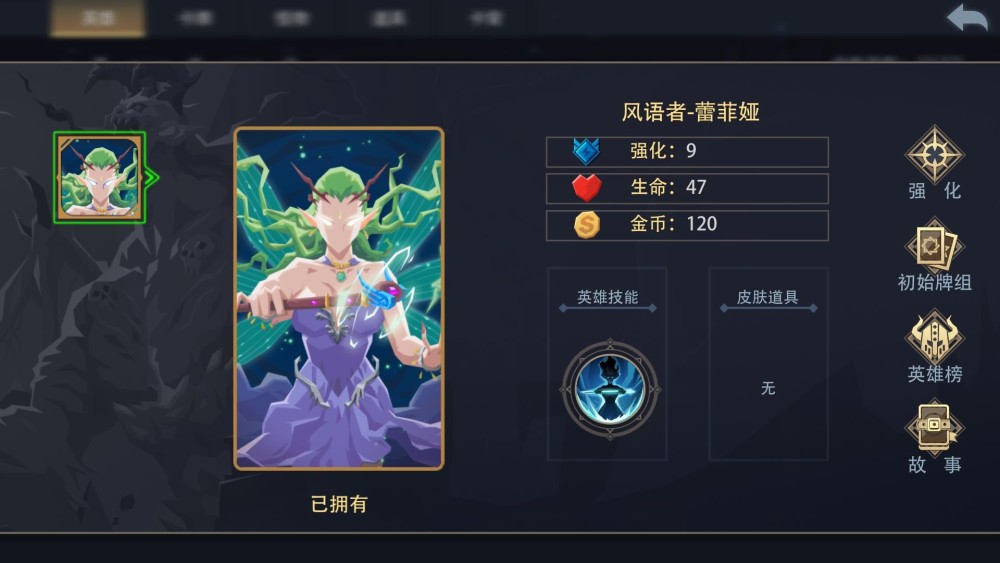Viewport: 1000px width, 563px height.
Task: Click the back arrow icon
Action: [967, 17]
